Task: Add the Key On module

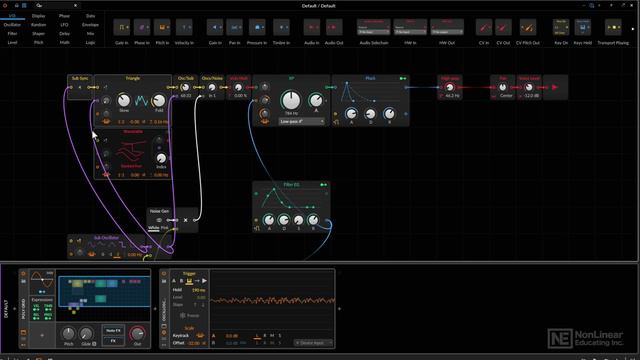Action: (x=561, y=27)
